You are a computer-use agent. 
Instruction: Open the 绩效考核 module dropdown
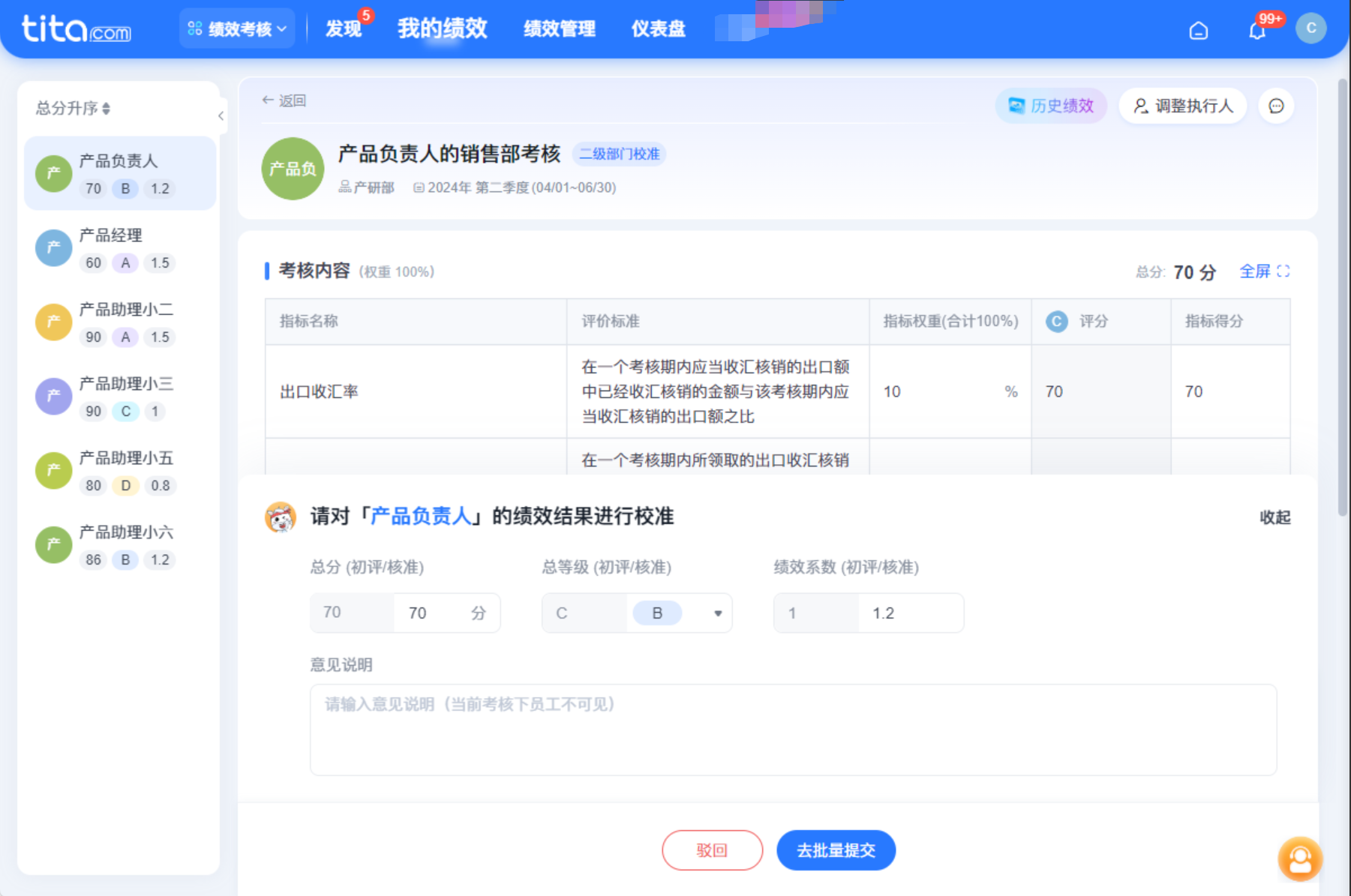pyautogui.click(x=237, y=29)
